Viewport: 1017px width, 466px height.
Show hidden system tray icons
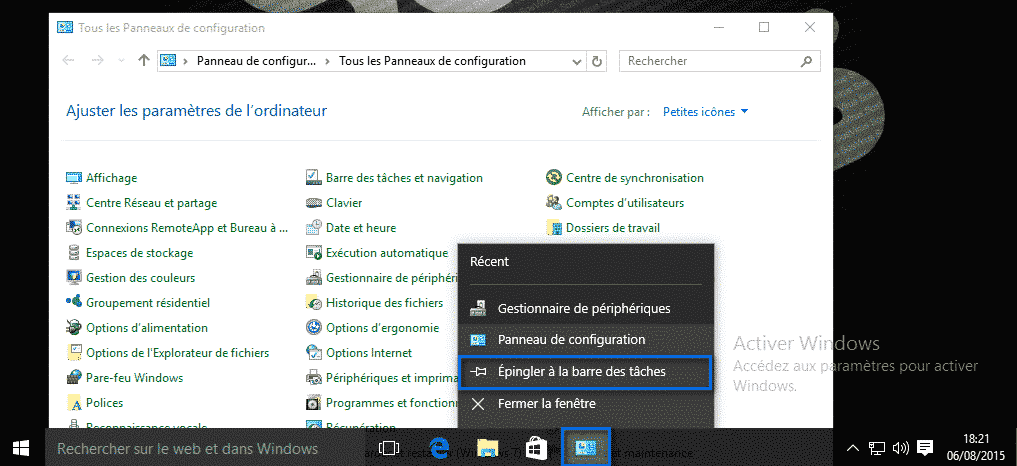click(x=853, y=448)
